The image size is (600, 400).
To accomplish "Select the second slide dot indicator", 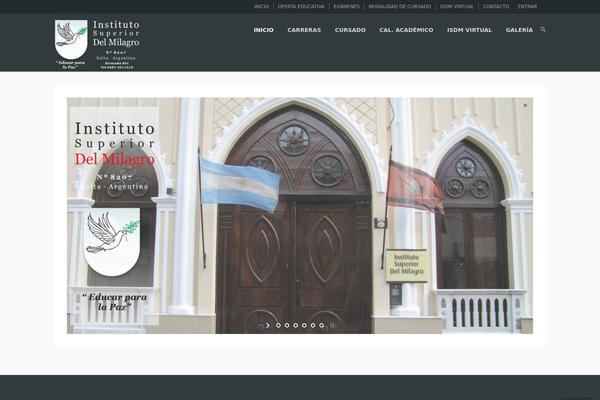I will pos(287,325).
